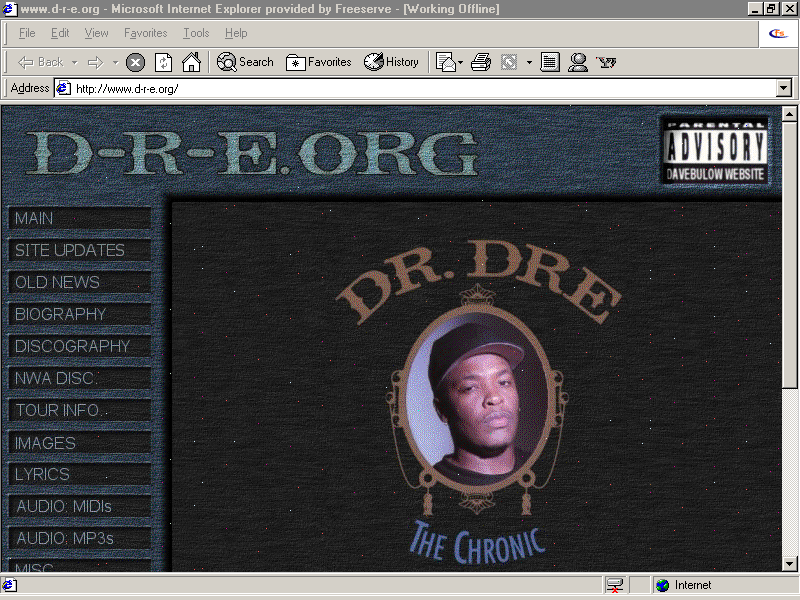800x600 pixels.
Task: Click the working offline status icon
Action: (615, 585)
